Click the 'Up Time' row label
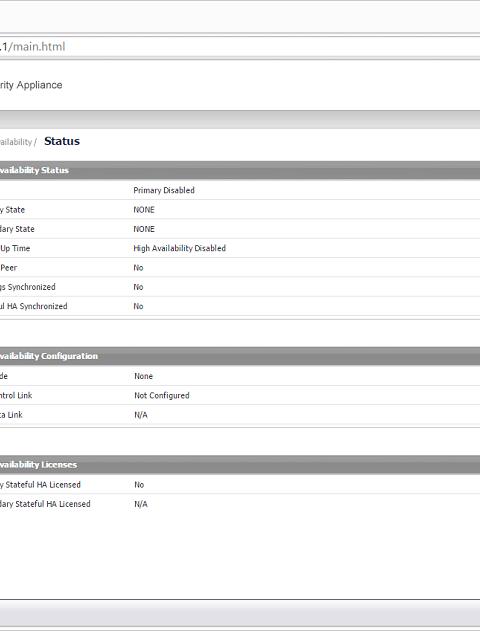Image resolution: width=480 pixels, height=631 pixels. coord(15,248)
